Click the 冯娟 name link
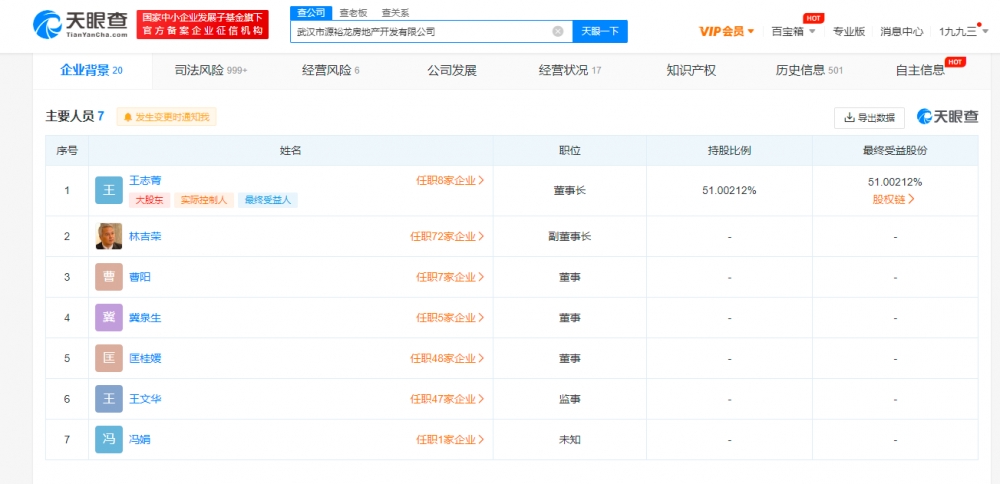The width and height of the screenshot is (1000, 484). point(140,439)
